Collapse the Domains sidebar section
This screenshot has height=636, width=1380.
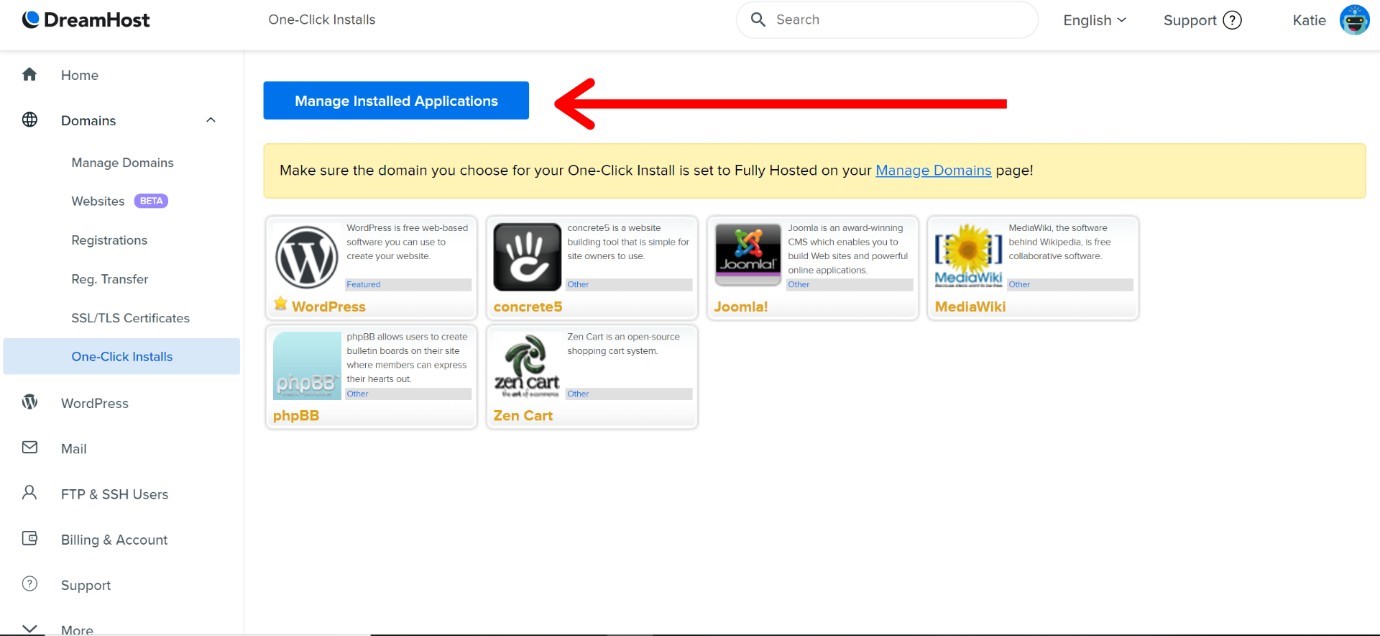coord(210,119)
